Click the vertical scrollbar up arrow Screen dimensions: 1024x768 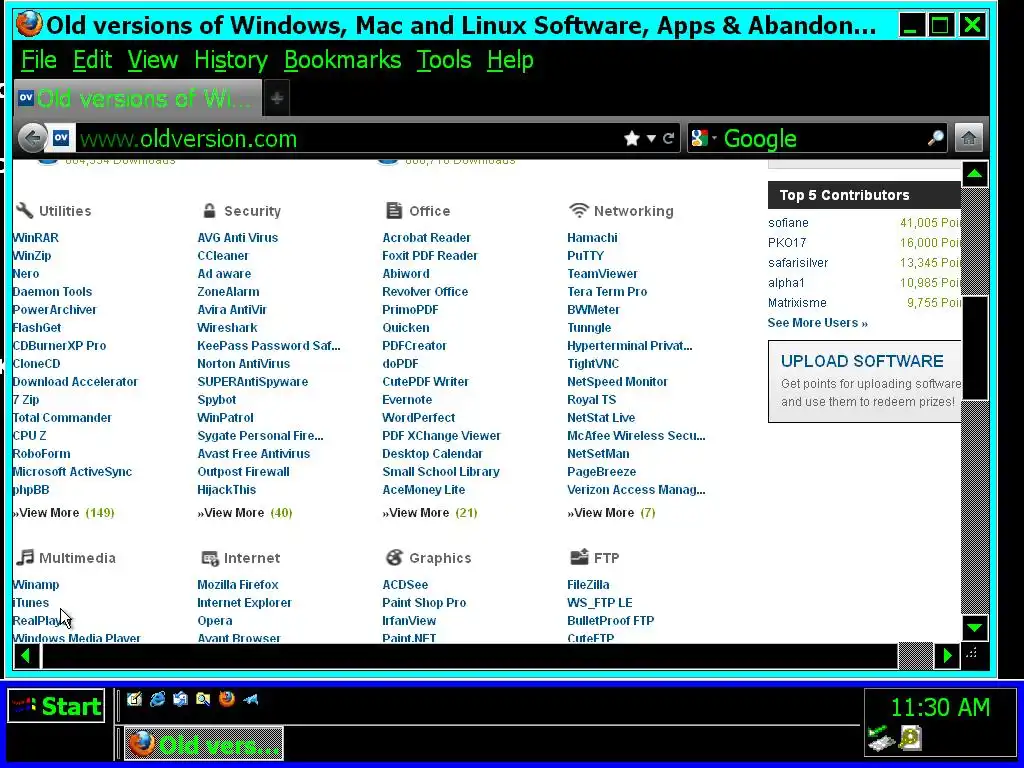point(974,174)
